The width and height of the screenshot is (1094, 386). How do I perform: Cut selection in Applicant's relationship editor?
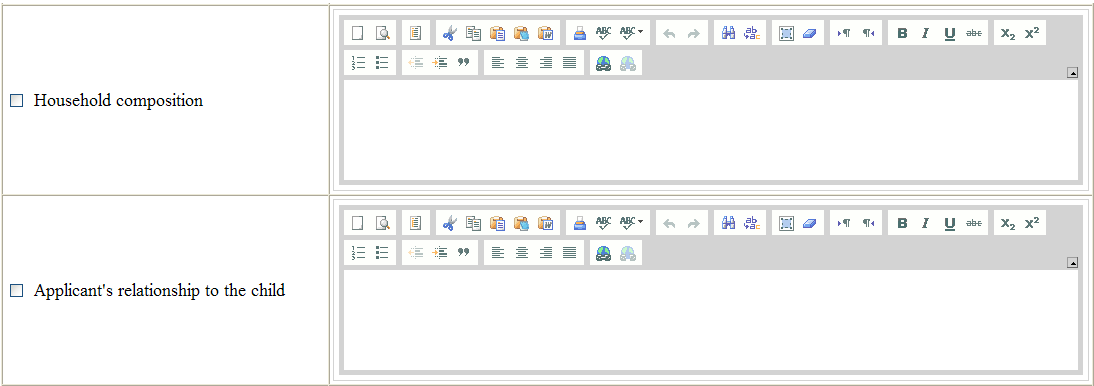pyautogui.click(x=449, y=223)
